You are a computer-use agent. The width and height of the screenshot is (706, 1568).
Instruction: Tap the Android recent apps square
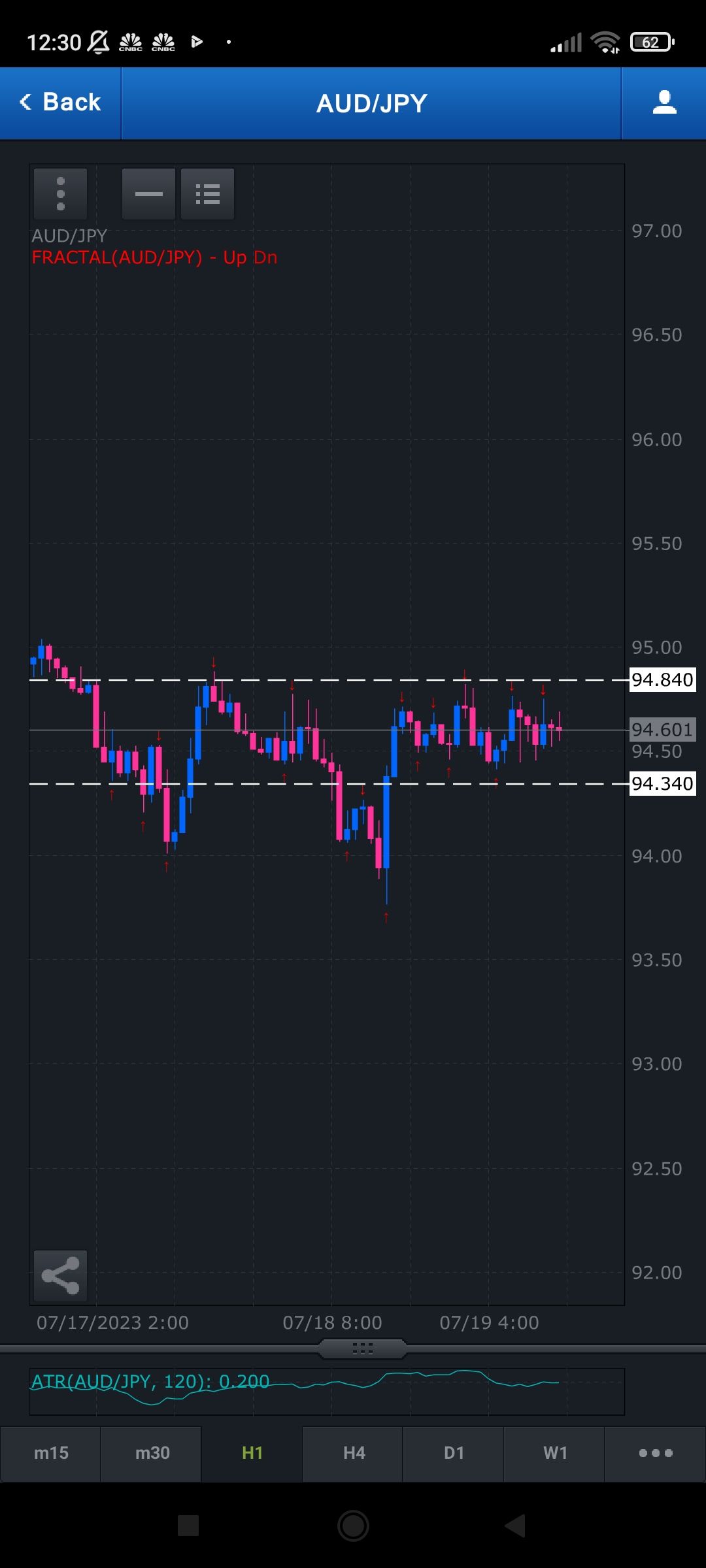tap(188, 1526)
